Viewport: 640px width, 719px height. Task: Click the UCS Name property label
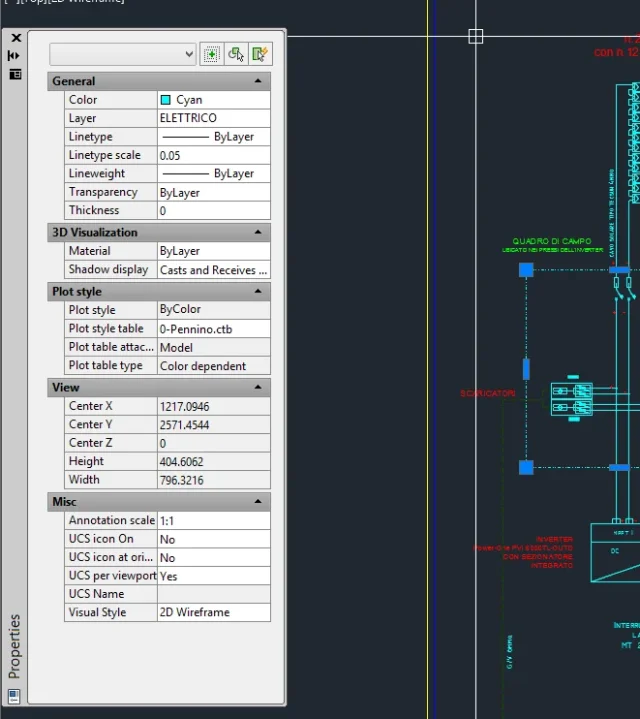pos(96,594)
